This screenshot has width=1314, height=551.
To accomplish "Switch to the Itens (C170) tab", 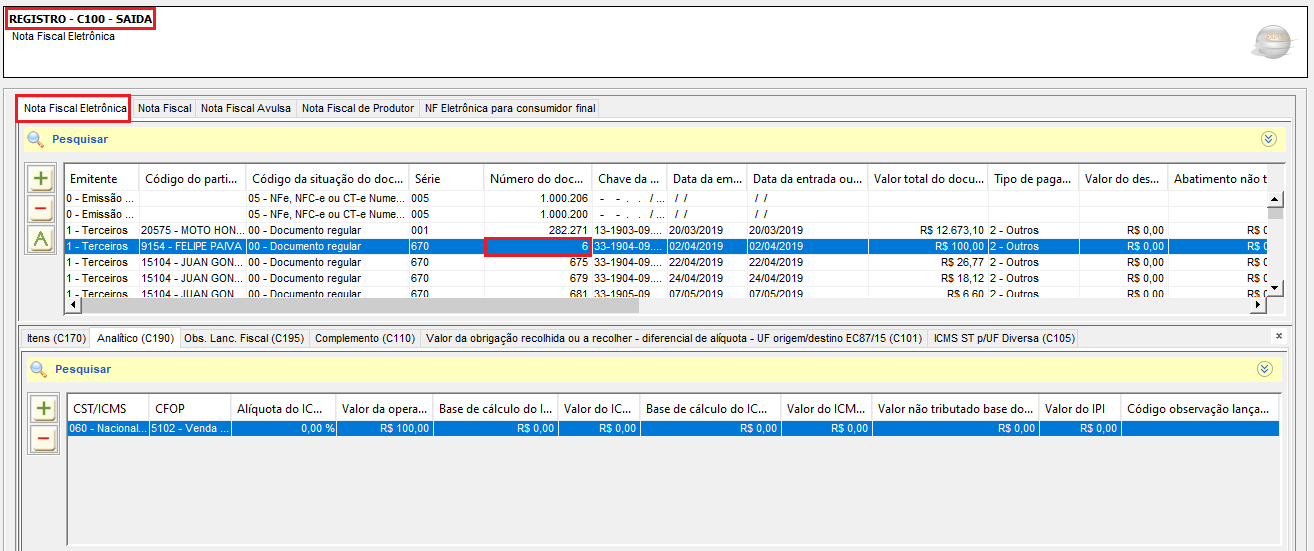I will click(56, 338).
